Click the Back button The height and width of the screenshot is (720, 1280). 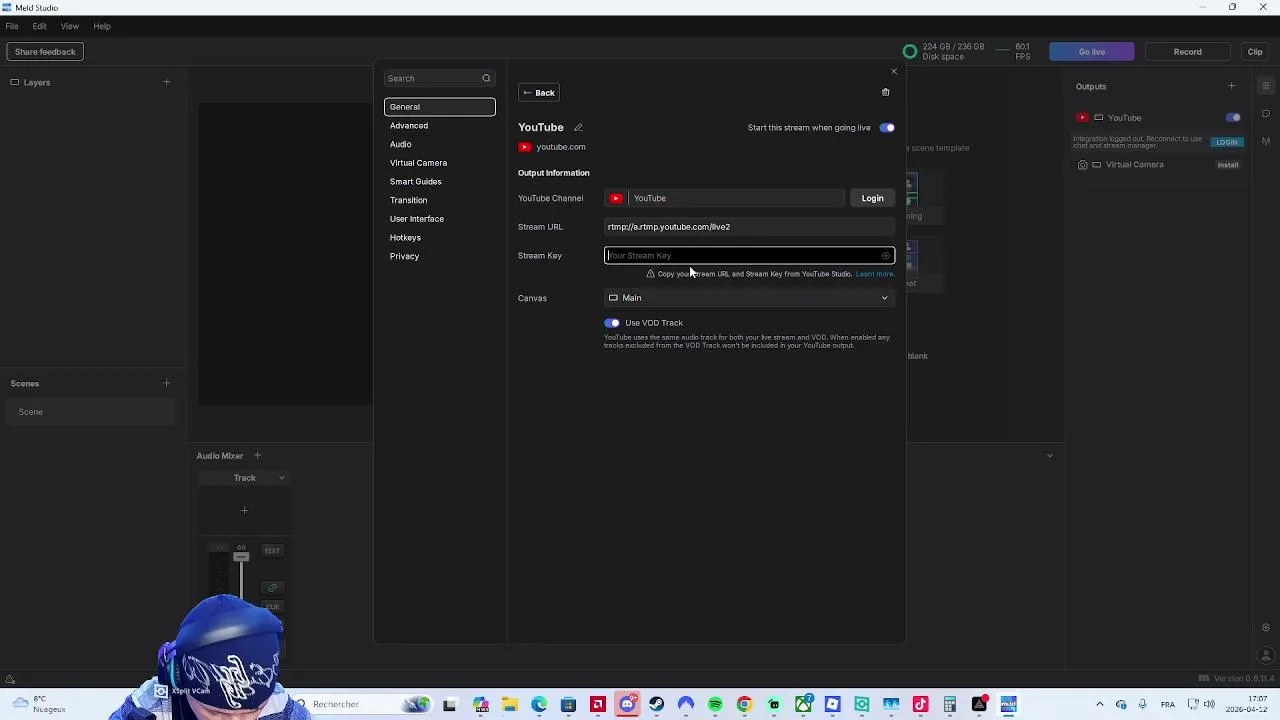538,93
